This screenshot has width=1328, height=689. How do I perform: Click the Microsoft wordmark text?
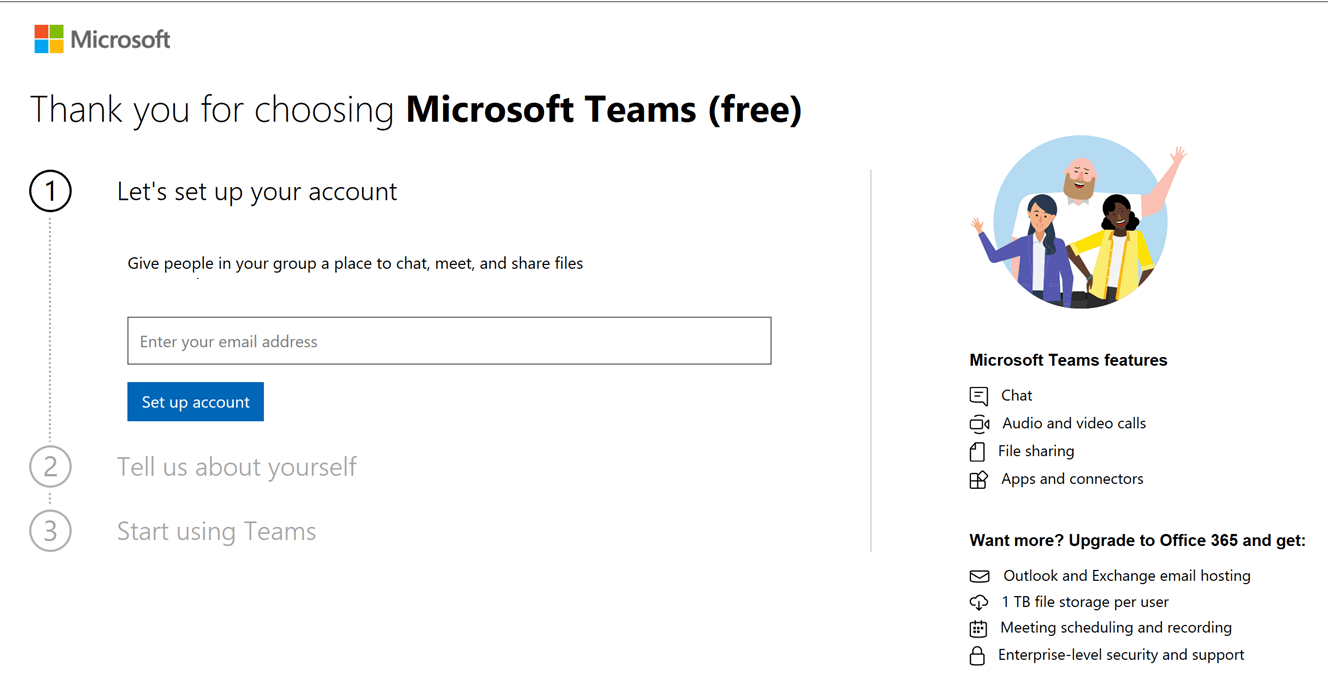point(120,40)
